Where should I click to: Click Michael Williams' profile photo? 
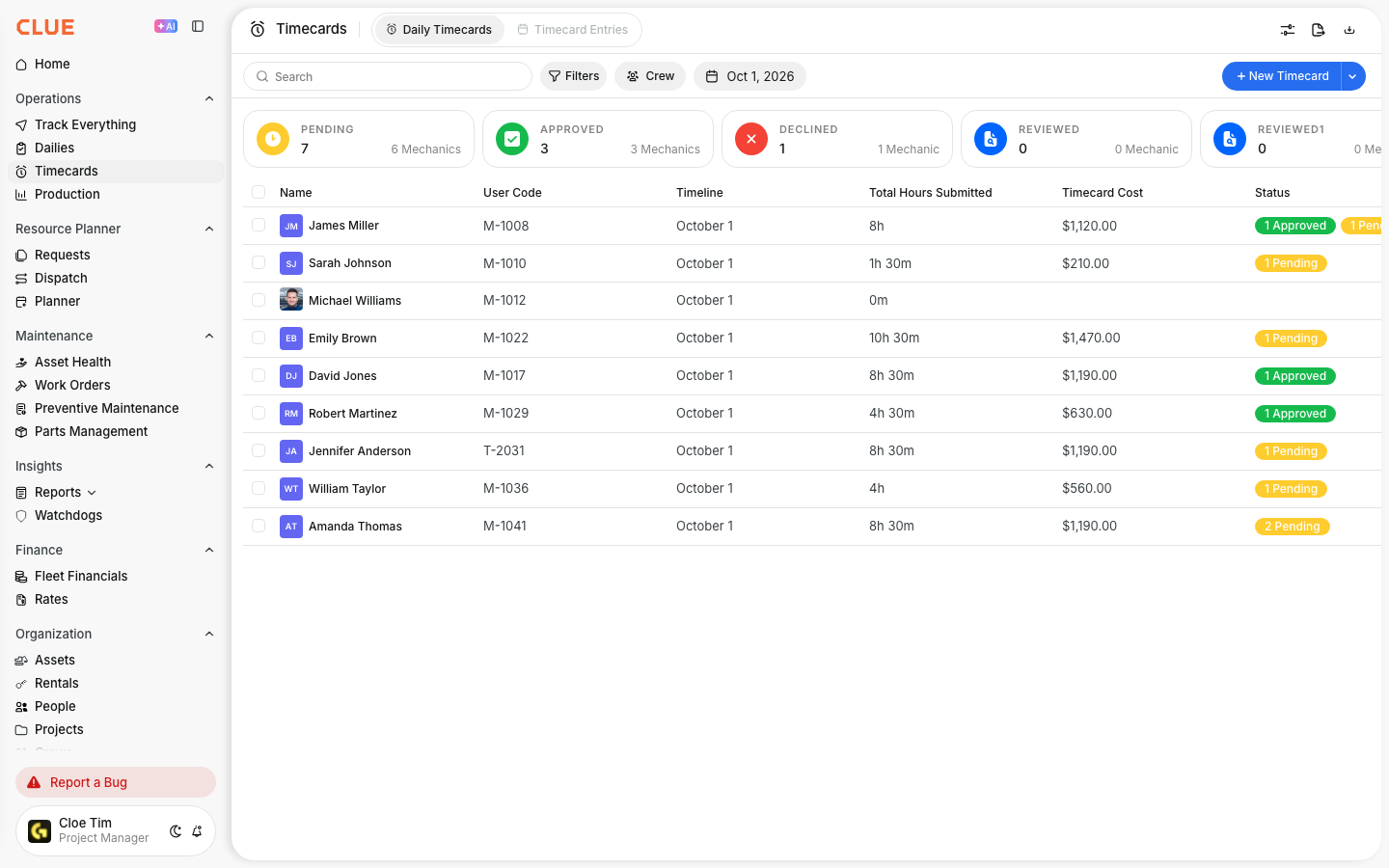click(x=291, y=300)
